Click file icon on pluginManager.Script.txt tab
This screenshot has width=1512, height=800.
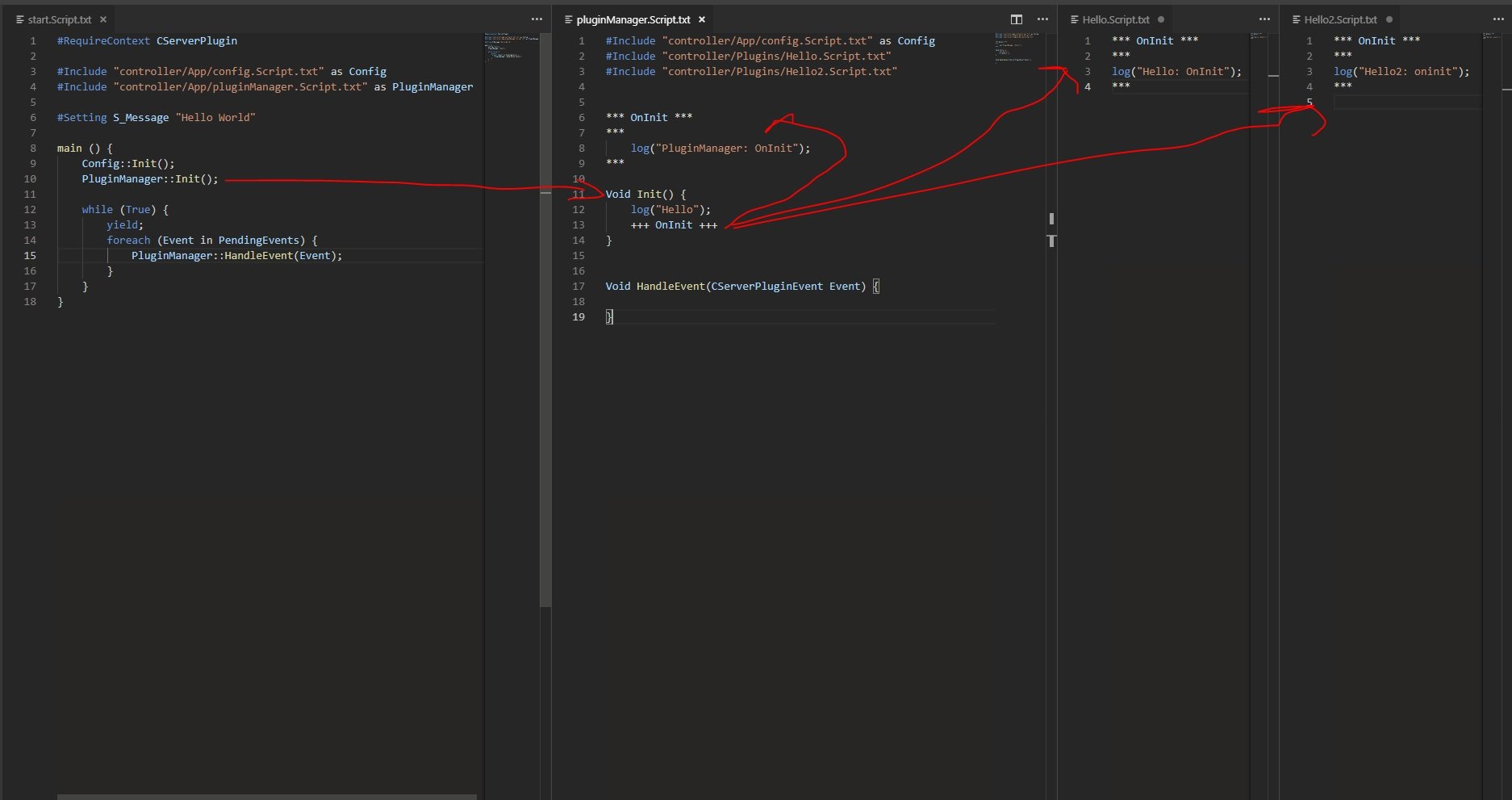pyautogui.click(x=568, y=19)
